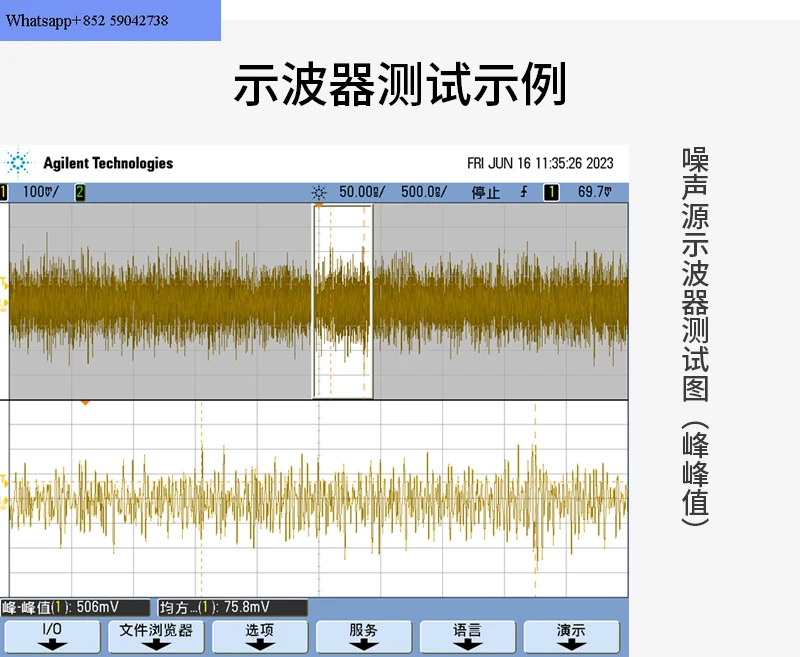Click the orange trigger marker in the lower window
This screenshot has height=657, width=800.
point(85,403)
